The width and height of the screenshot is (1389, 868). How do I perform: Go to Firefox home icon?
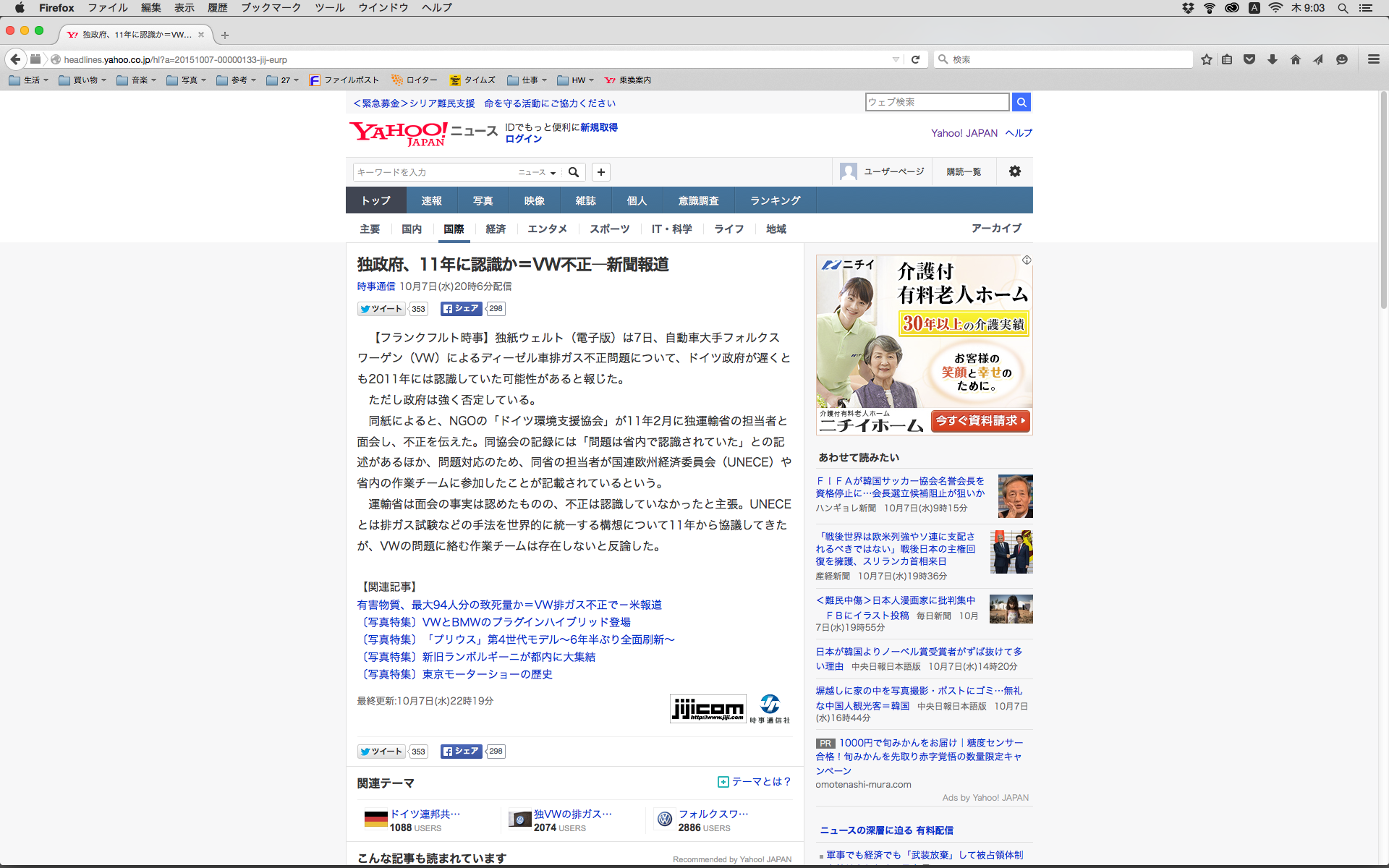click(x=1295, y=59)
